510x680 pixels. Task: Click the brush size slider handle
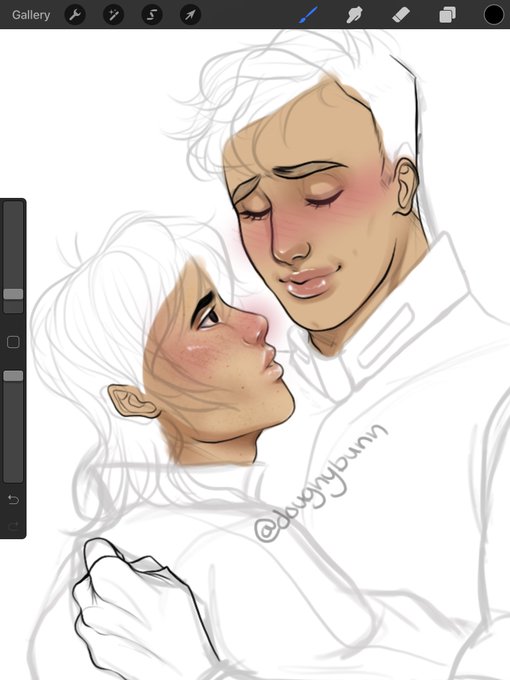(x=13, y=294)
